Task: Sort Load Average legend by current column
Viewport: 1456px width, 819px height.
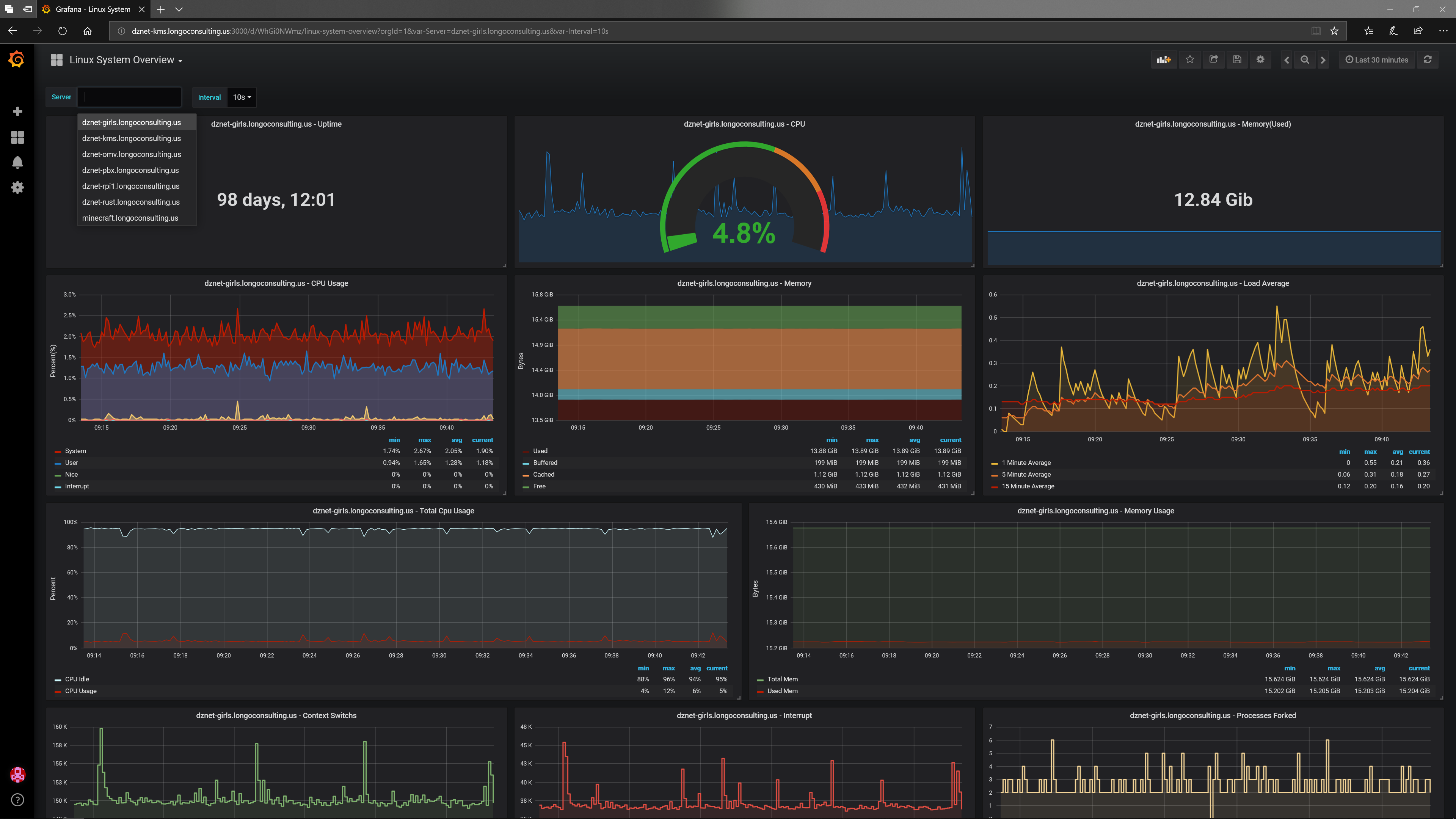Action: pos(1419,452)
